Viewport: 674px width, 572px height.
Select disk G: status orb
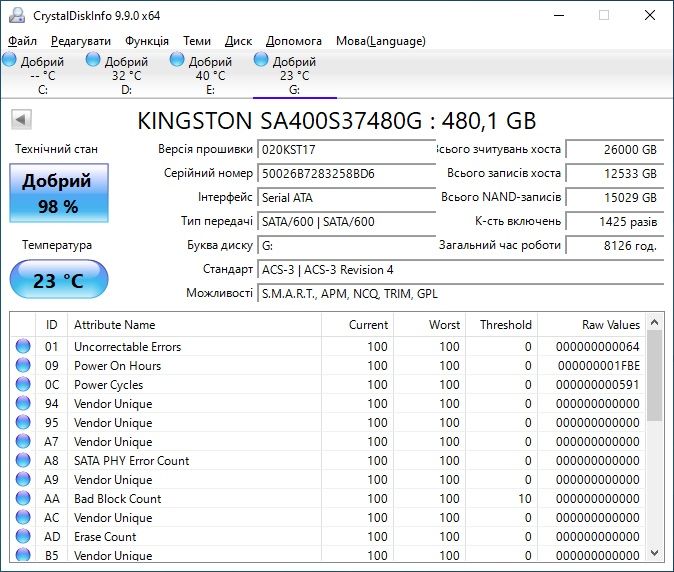(261, 60)
